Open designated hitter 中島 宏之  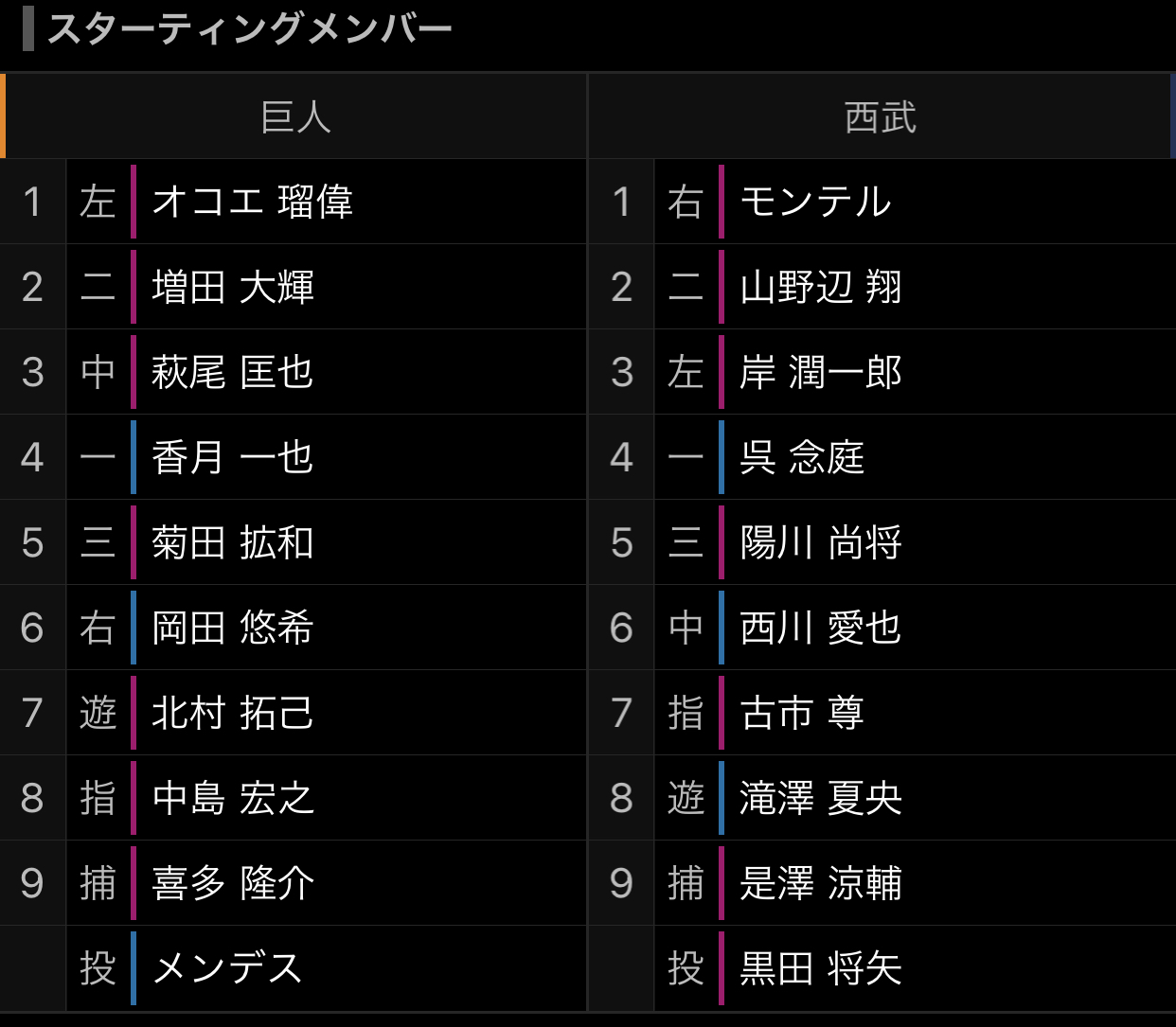point(232,798)
